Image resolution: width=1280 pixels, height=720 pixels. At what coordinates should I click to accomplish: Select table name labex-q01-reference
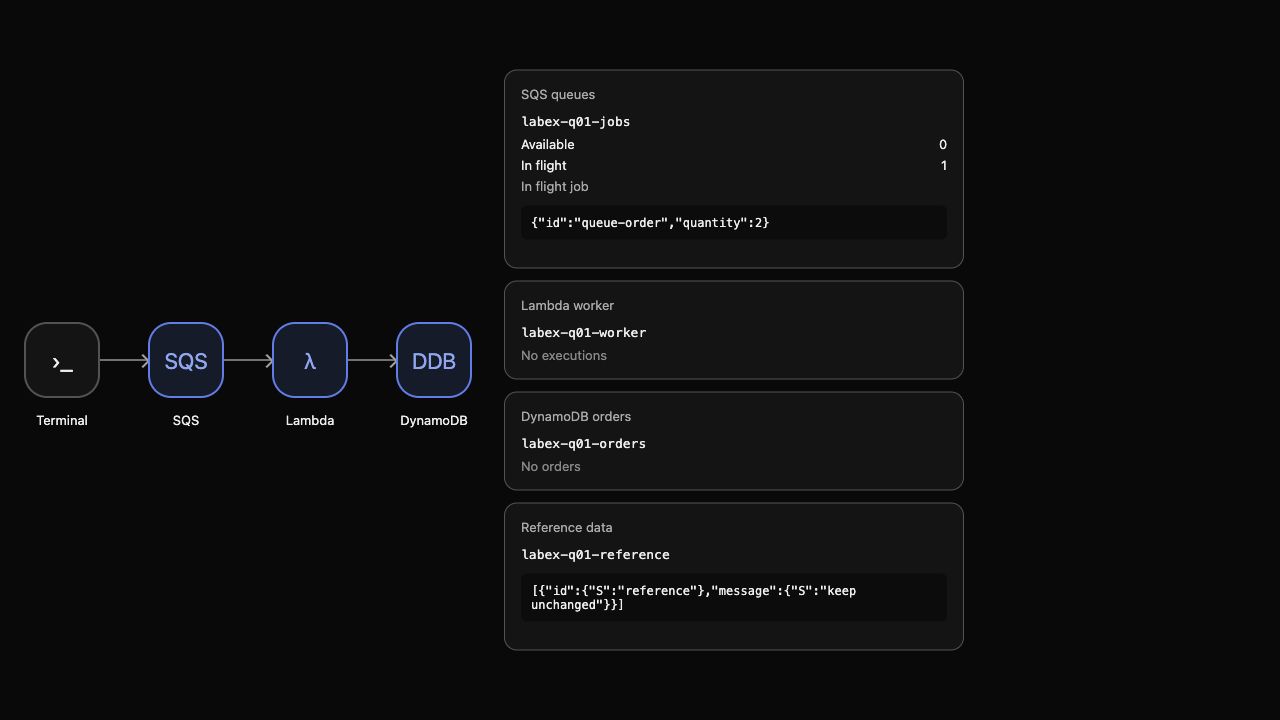click(596, 555)
